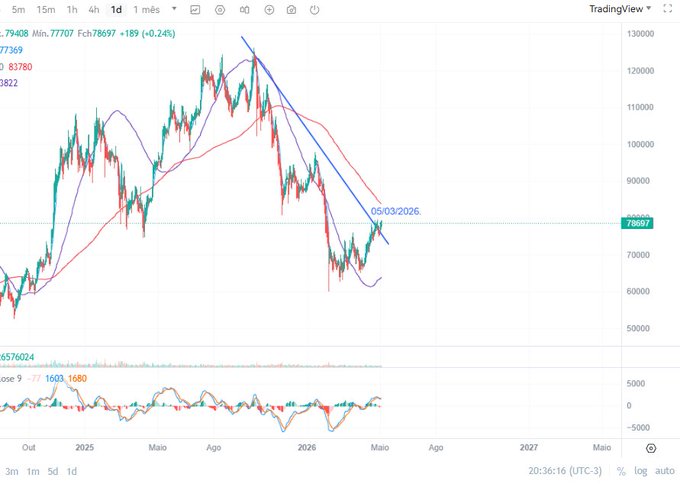Screen dimensions: 680x484
Task: Click the current price label 78697
Action: [x=637, y=223]
